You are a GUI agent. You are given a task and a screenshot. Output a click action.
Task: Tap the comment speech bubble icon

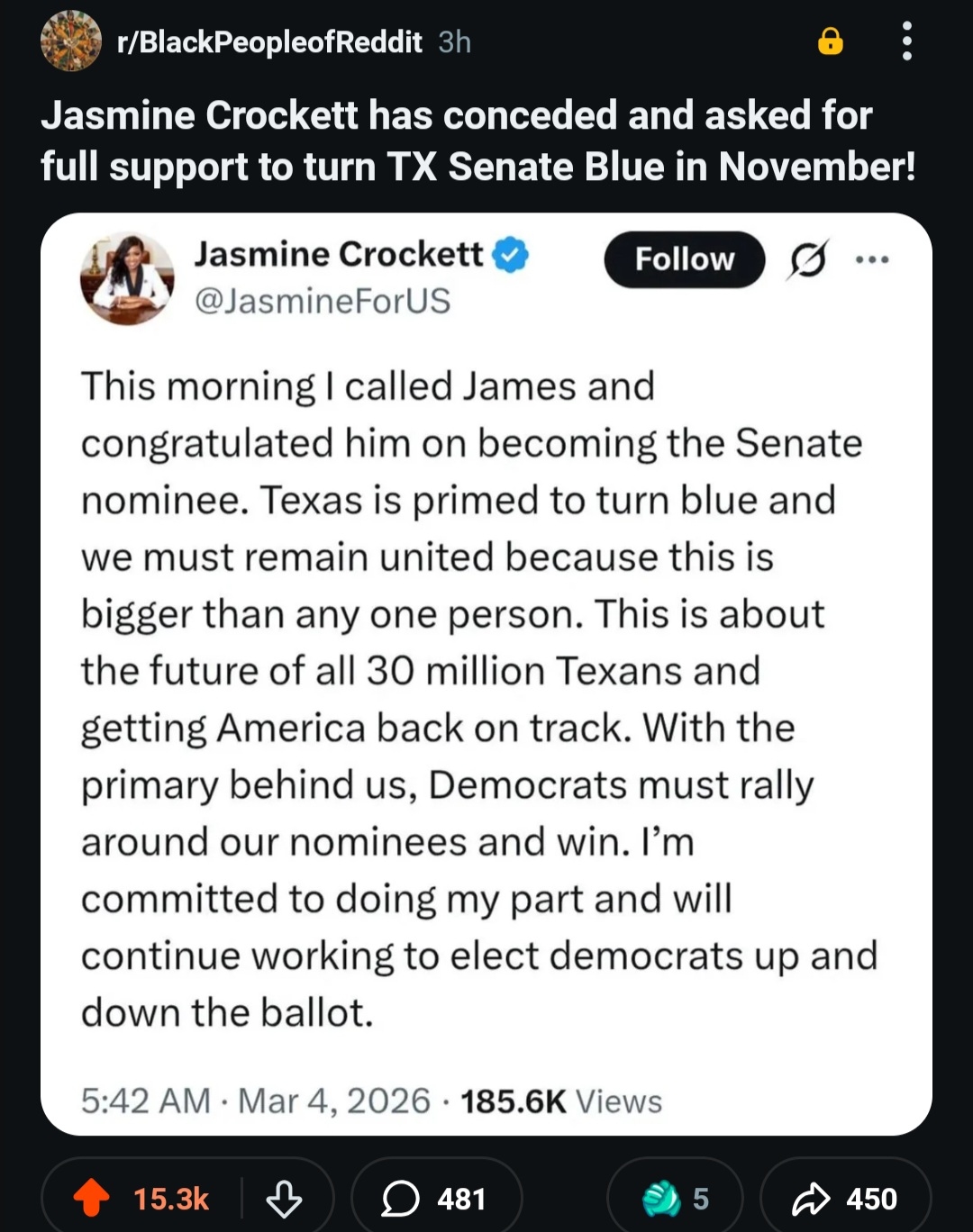pyautogui.click(x=400, y=1199)
